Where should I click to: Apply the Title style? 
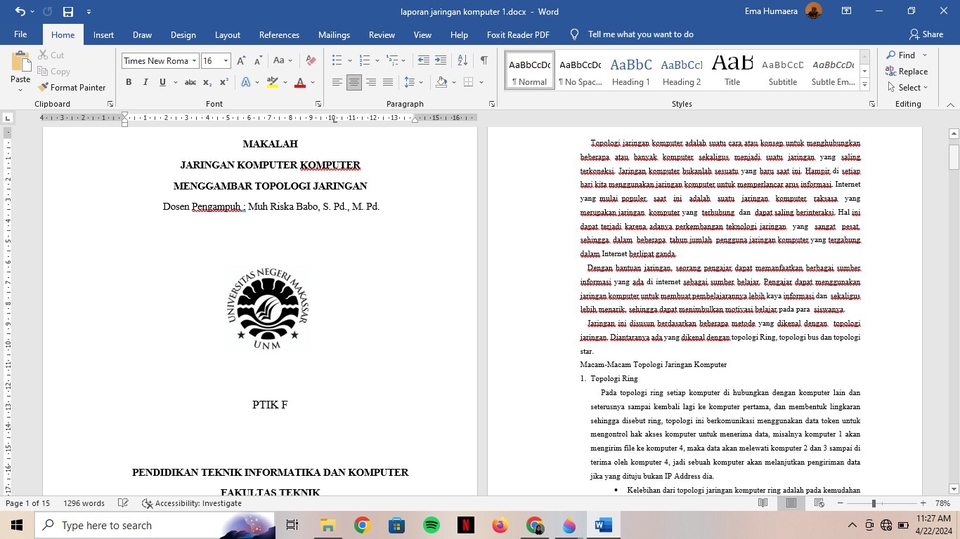click(x=732, y=71)
